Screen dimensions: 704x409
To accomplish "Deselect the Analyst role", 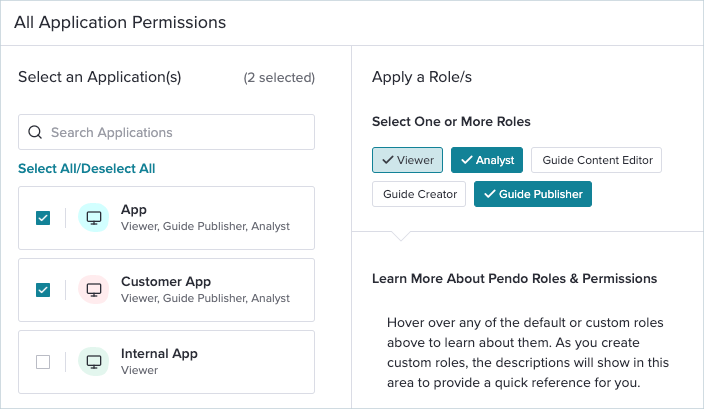I will (487, 160).
